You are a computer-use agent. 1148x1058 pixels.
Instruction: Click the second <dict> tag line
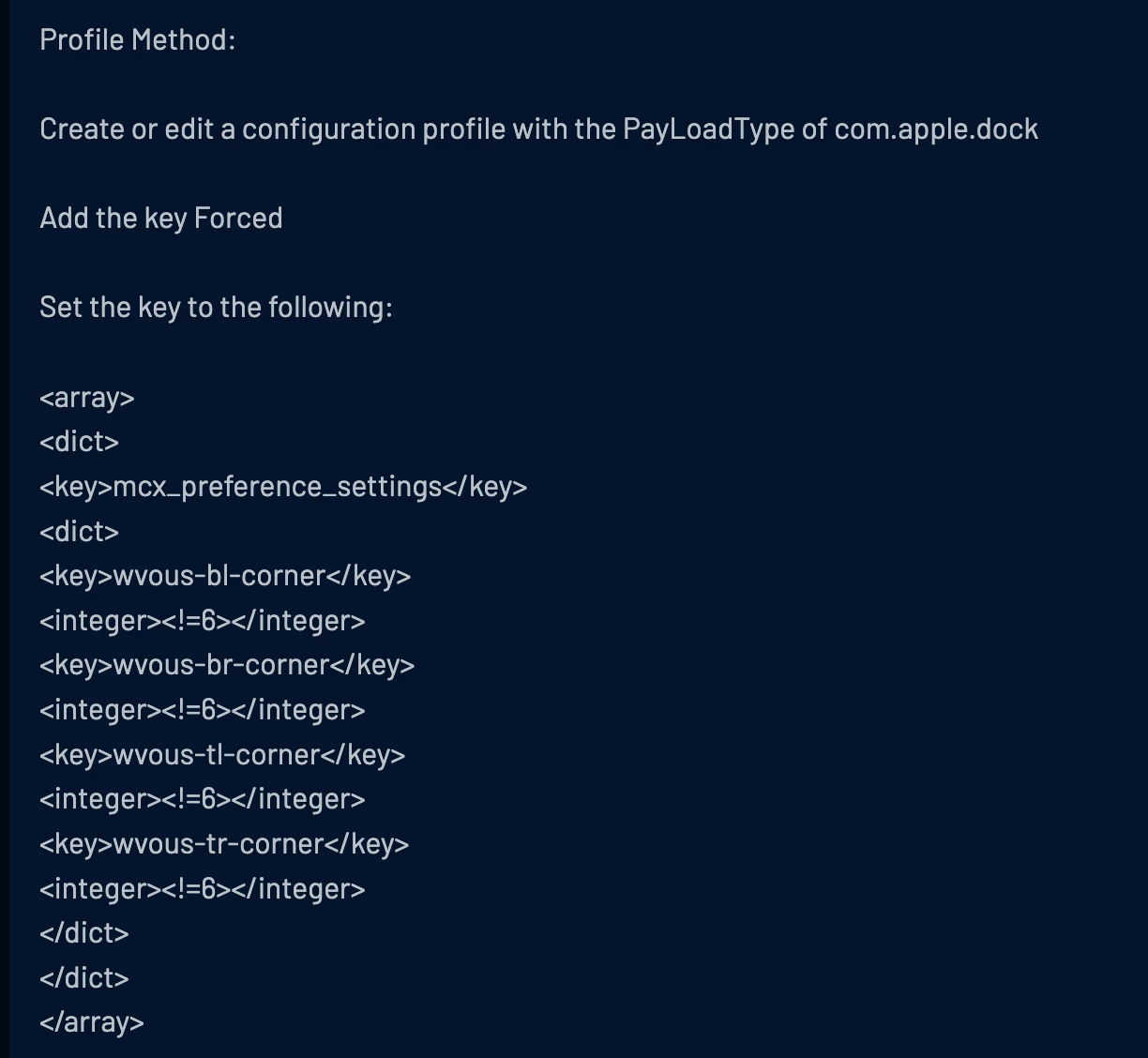tap(80, 531)
